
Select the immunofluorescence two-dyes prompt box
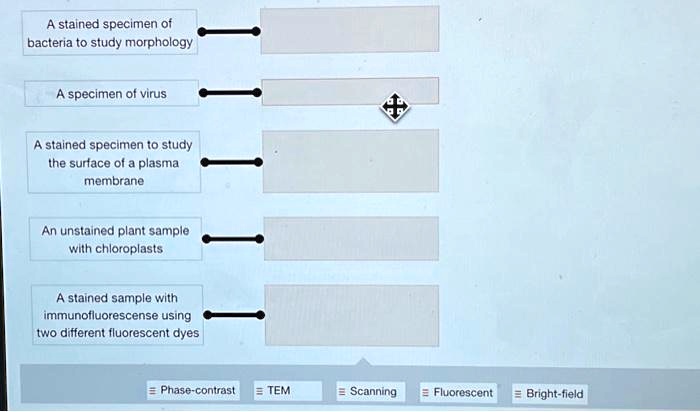click(x=117, y=316)
